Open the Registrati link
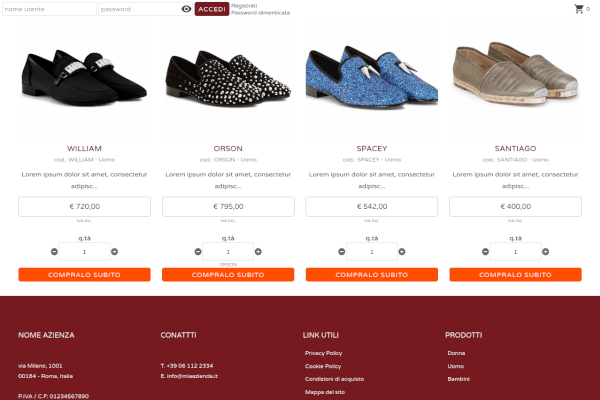The height and width of the screenshot is (400, 600). [x=244, y=6]
